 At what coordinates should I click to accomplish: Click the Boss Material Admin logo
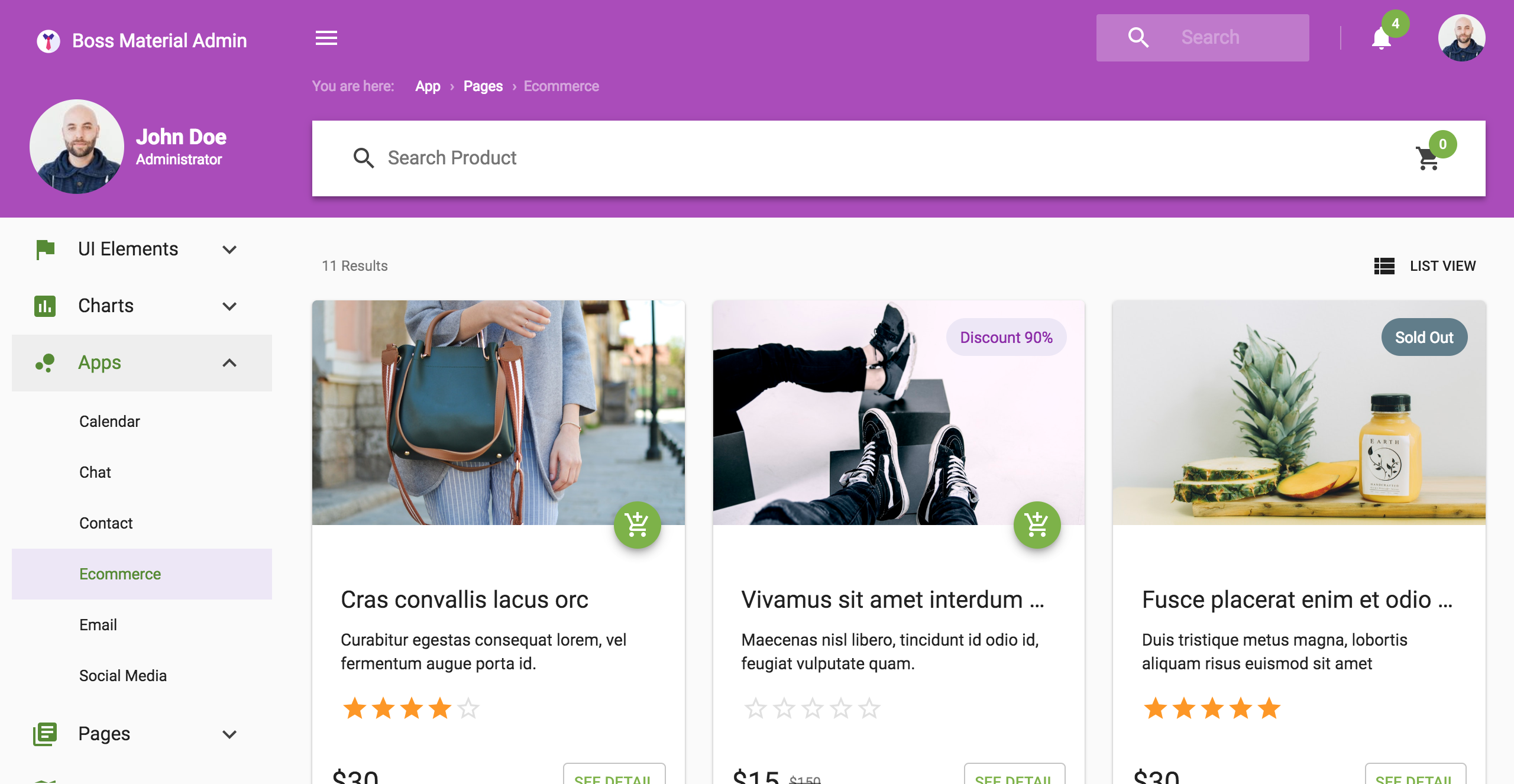click(48, 41)
